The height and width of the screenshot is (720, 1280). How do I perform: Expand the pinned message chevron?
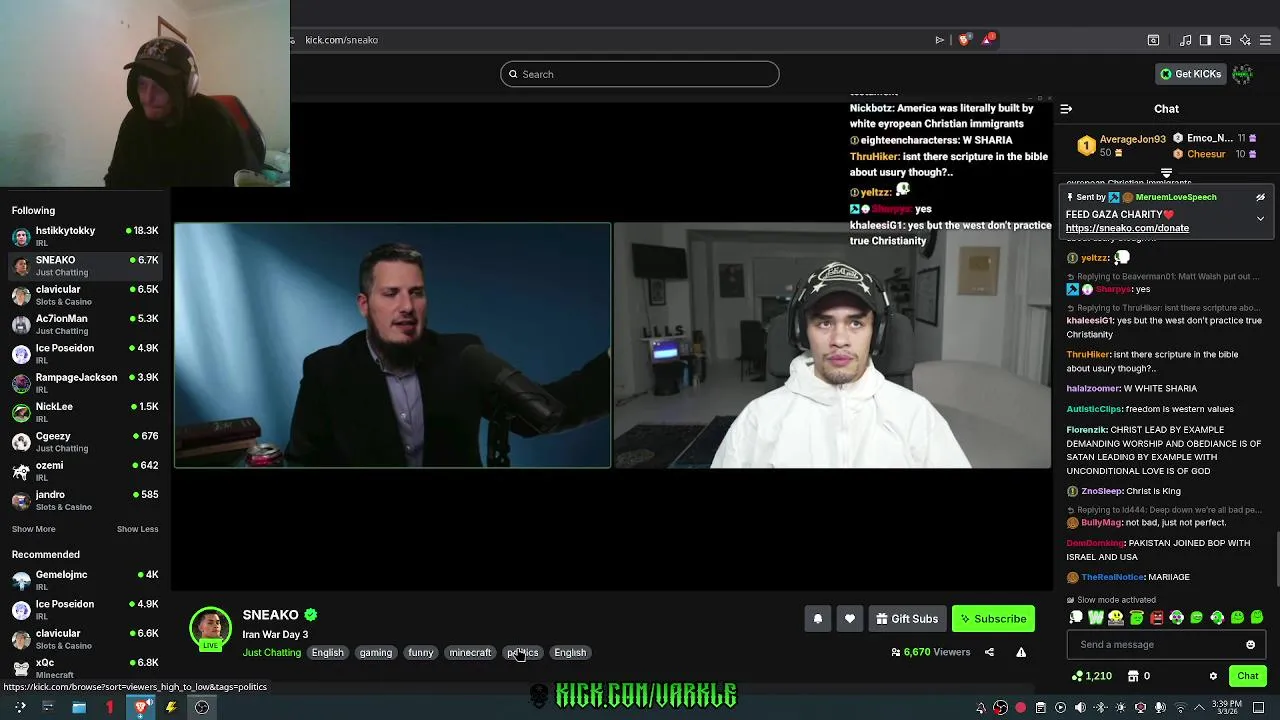(x=1260, y=218)
